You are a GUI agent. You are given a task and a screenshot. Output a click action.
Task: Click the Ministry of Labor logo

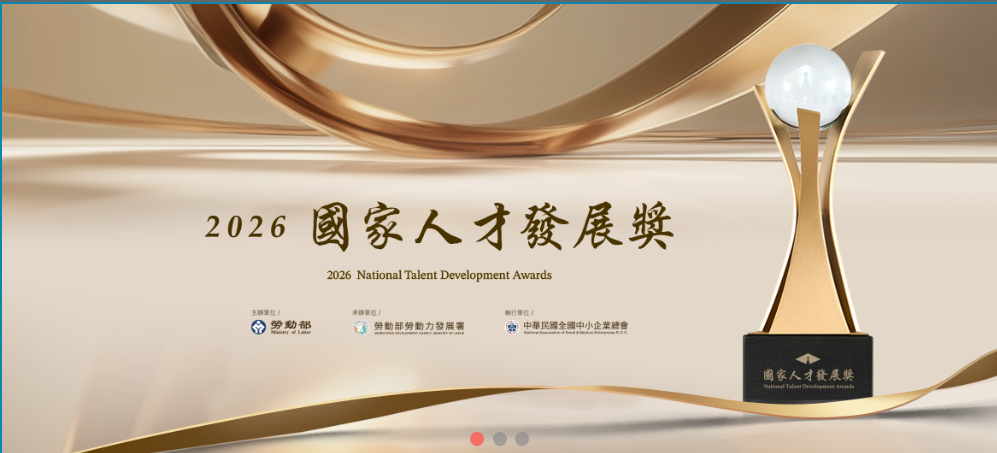point(281,328)
